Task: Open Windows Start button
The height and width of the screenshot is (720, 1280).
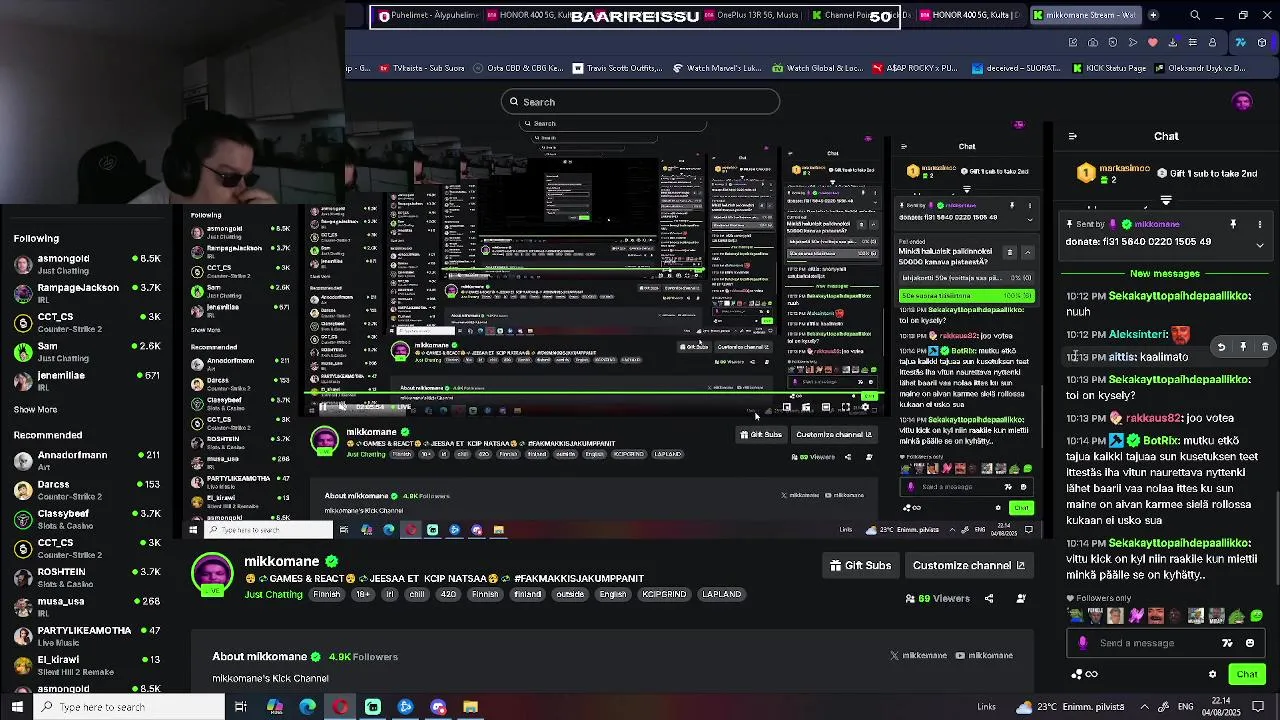Action: pyautogui.click(x=17, y=707)
